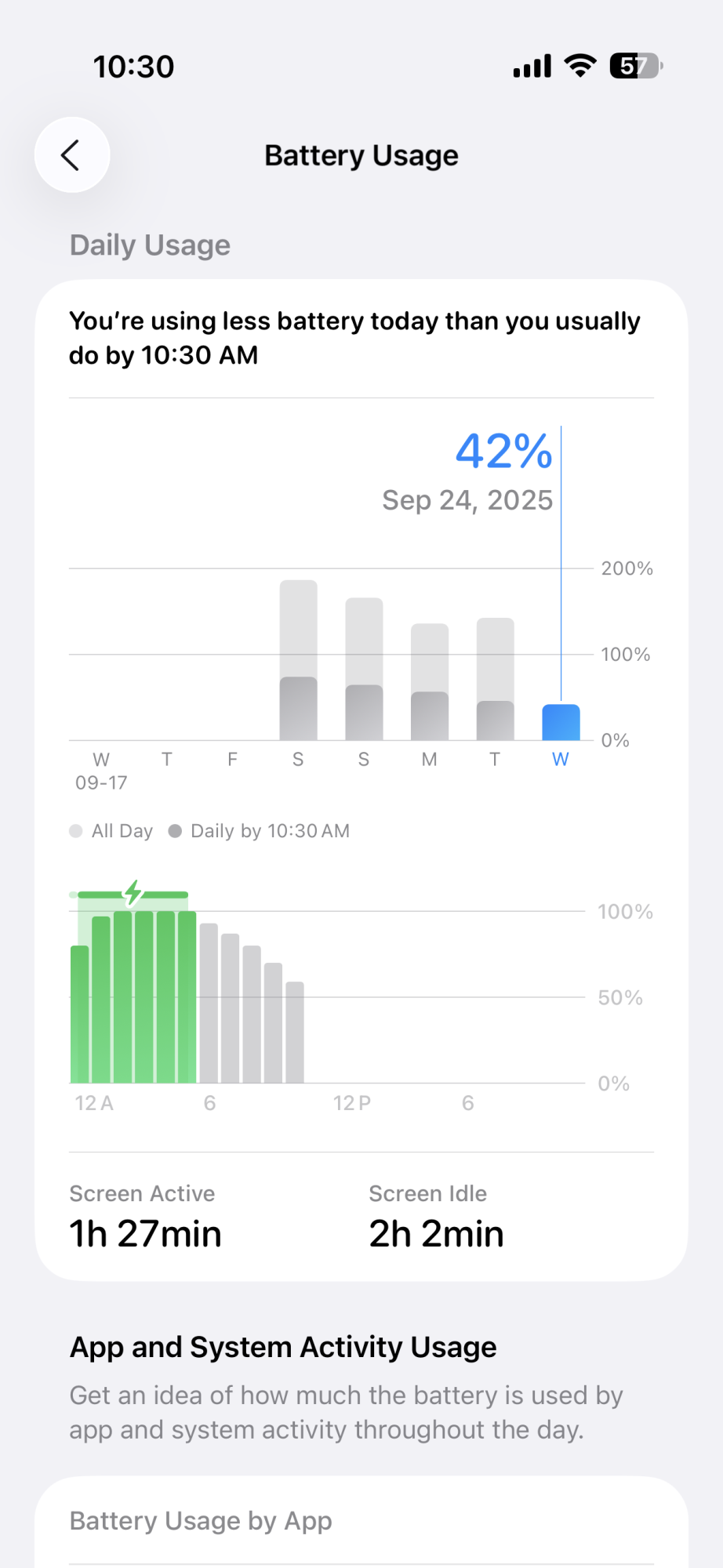This screenshot has height=1568, width=723.
Task: Tap the 42% selected usage value
Action: [x=504, y=452]
